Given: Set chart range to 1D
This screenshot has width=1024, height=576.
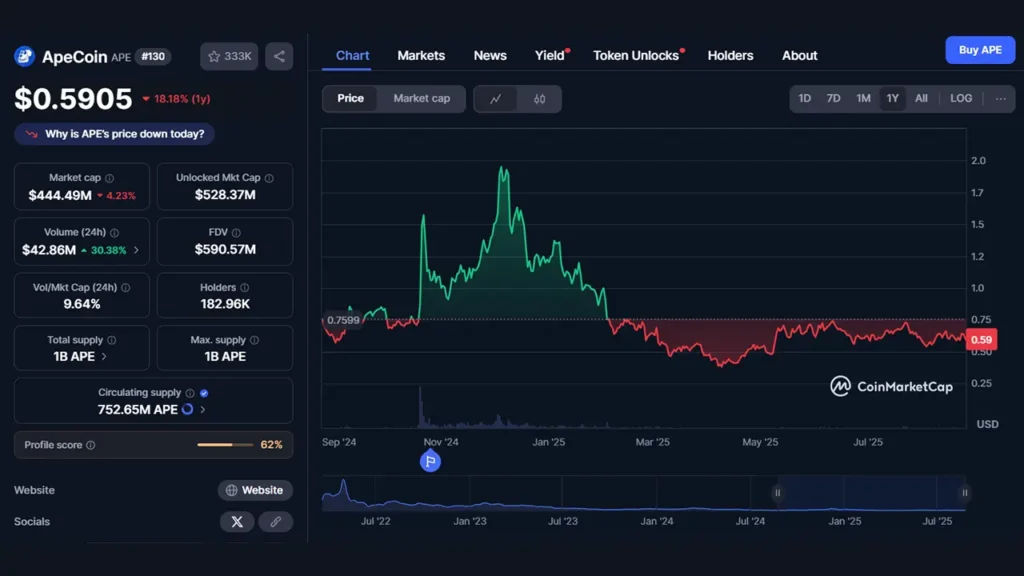Looking at the screenshot, I should 805,99.
